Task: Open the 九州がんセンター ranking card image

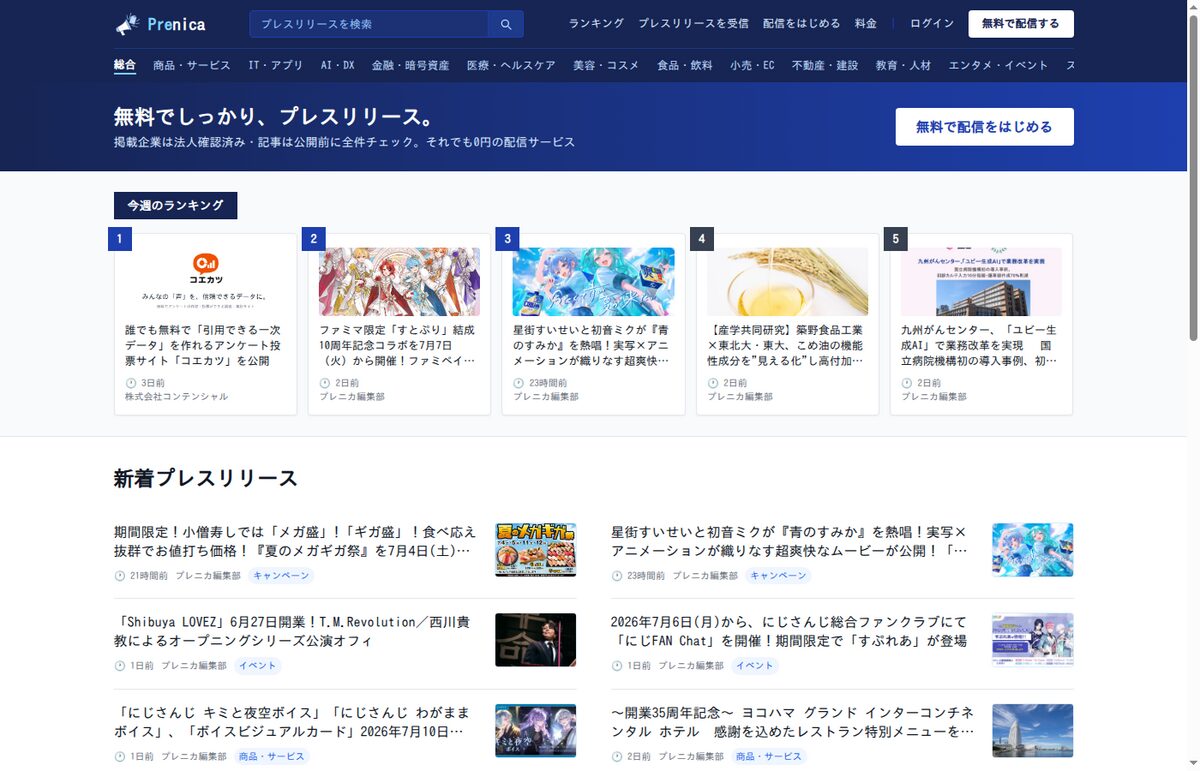Action: [981, 282]
